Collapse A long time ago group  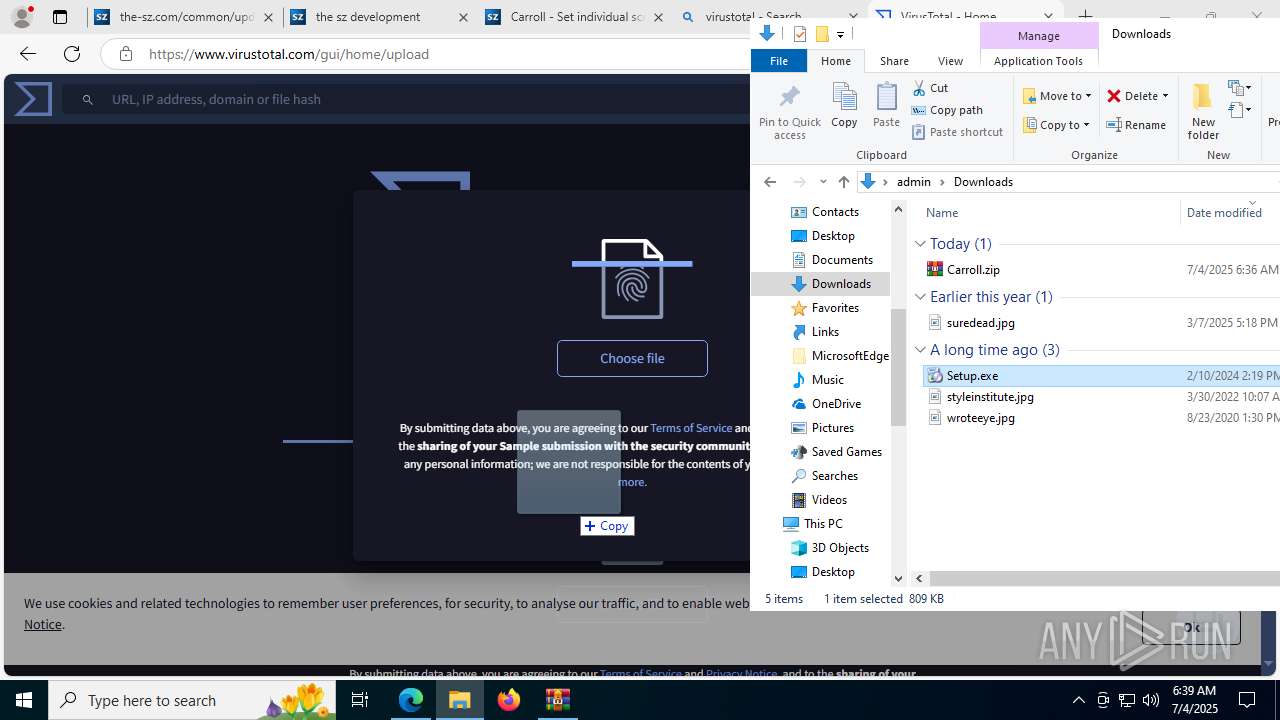(920, 350)
